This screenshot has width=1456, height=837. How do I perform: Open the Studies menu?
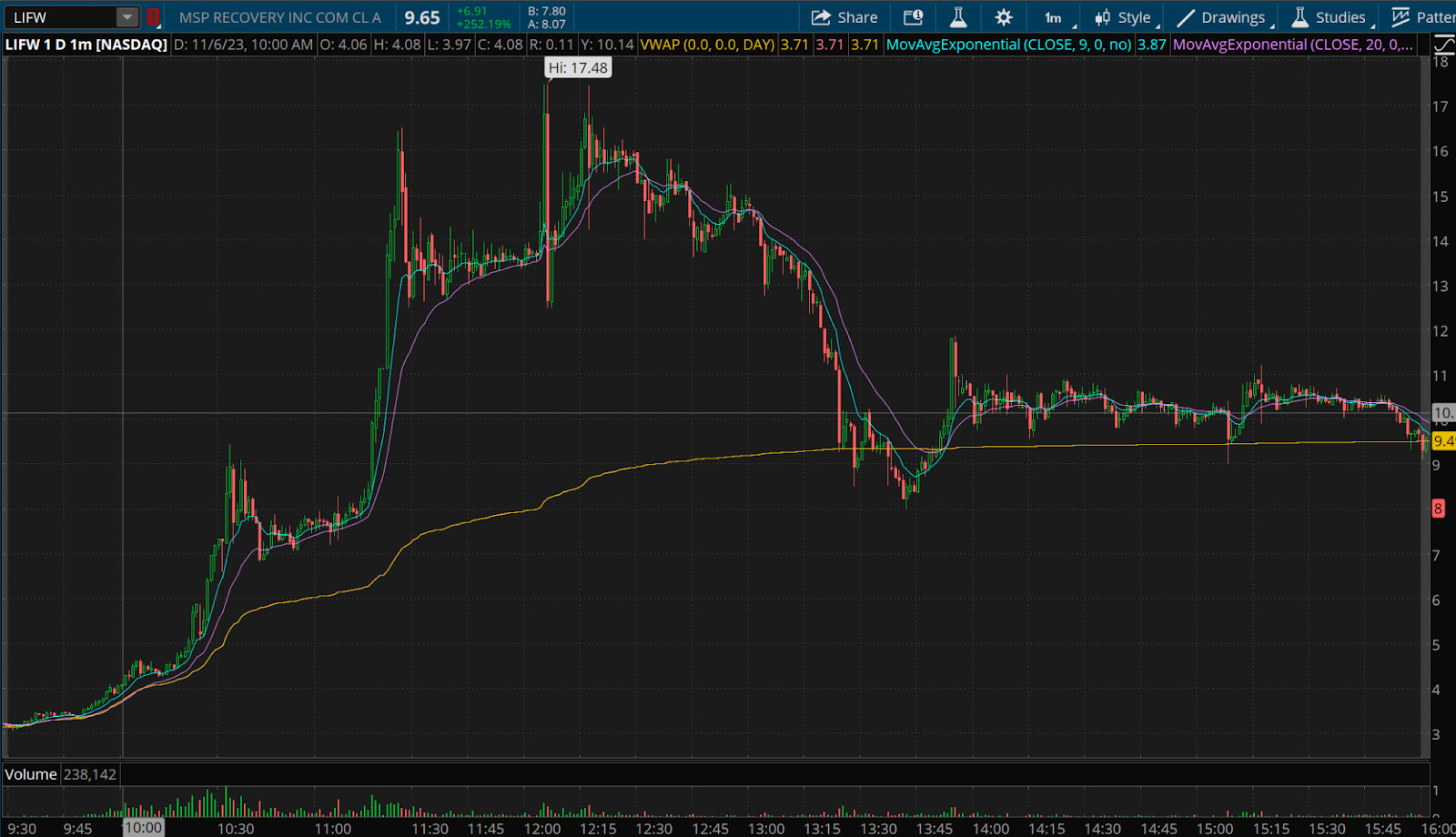(x=1340, y=17)
